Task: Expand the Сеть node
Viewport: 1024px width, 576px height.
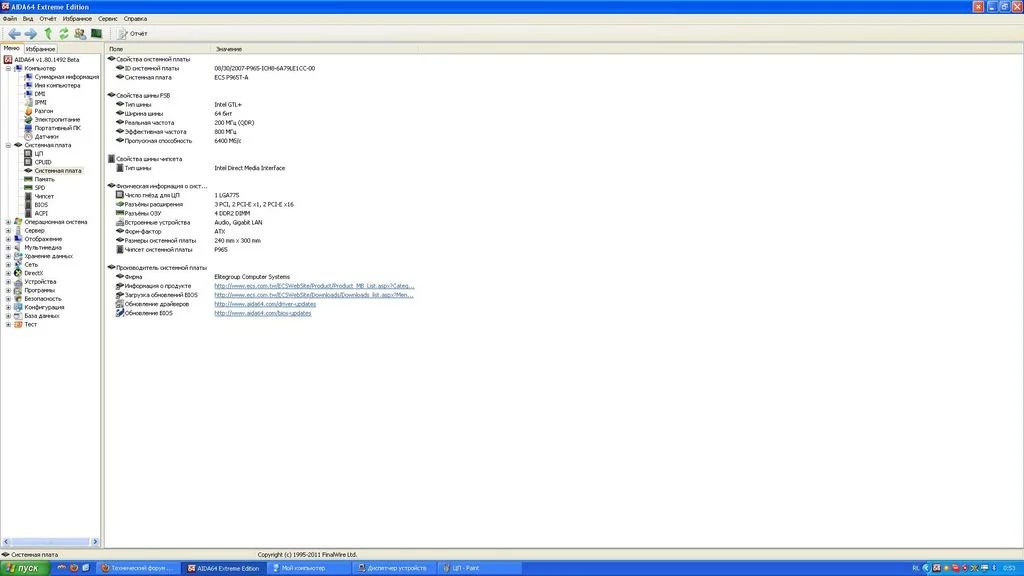Action: (x=8, y=264)
